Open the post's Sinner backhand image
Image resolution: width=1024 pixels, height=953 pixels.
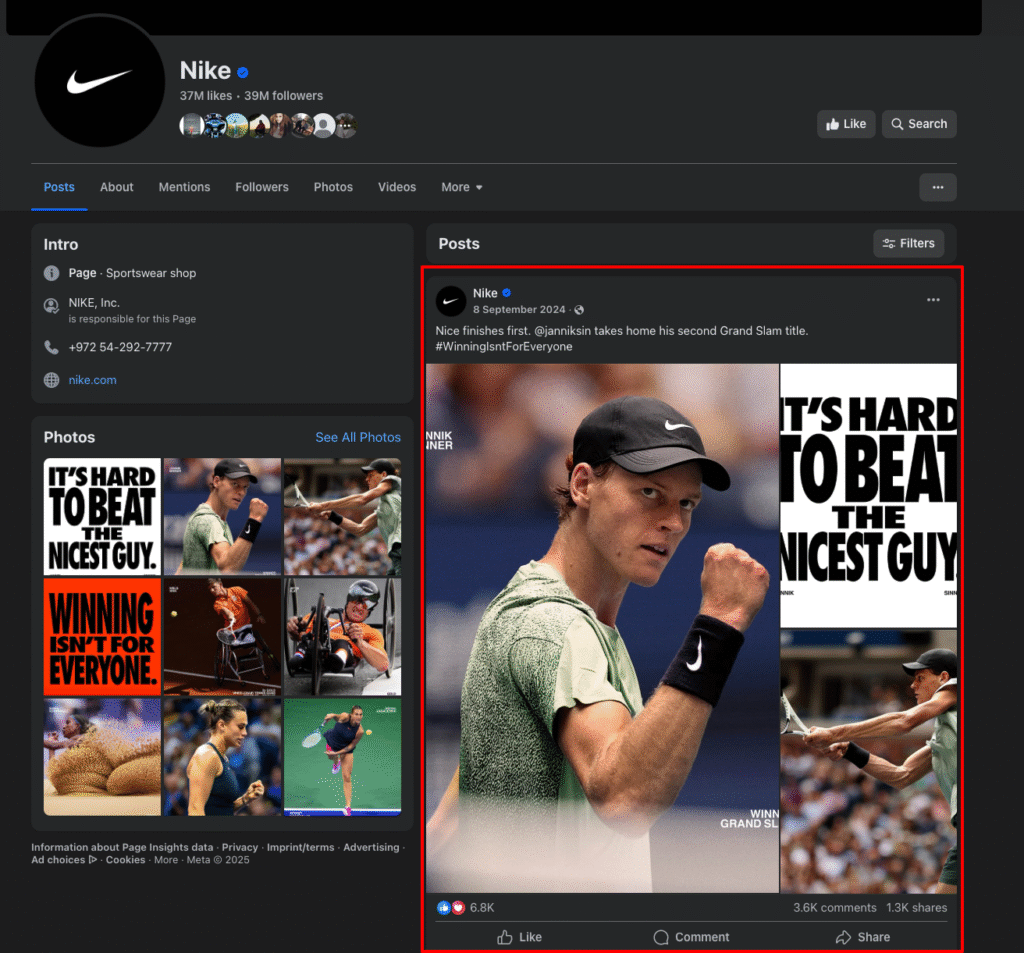pyautogui.click(x=869, y=762)
